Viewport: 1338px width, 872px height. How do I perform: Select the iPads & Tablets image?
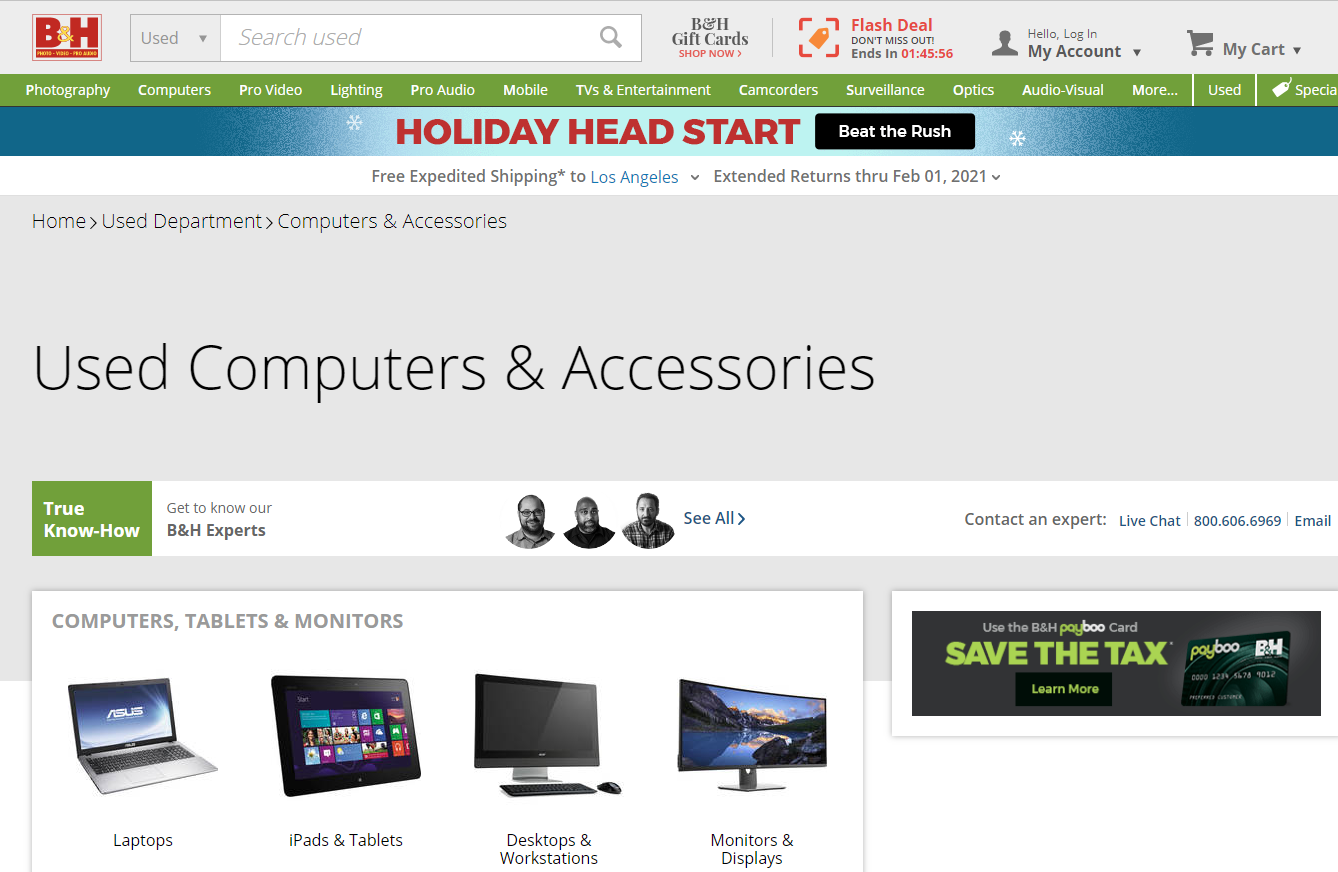click(346, 735)
